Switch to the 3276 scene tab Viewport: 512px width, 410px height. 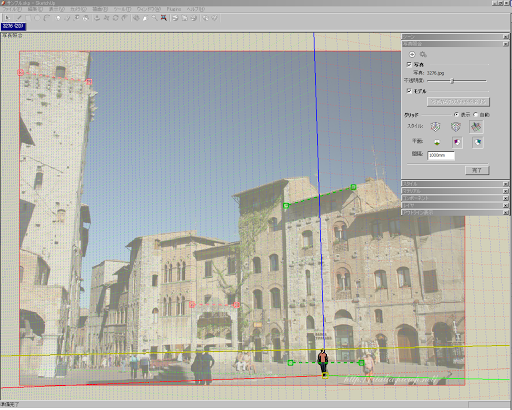[13, 26]
